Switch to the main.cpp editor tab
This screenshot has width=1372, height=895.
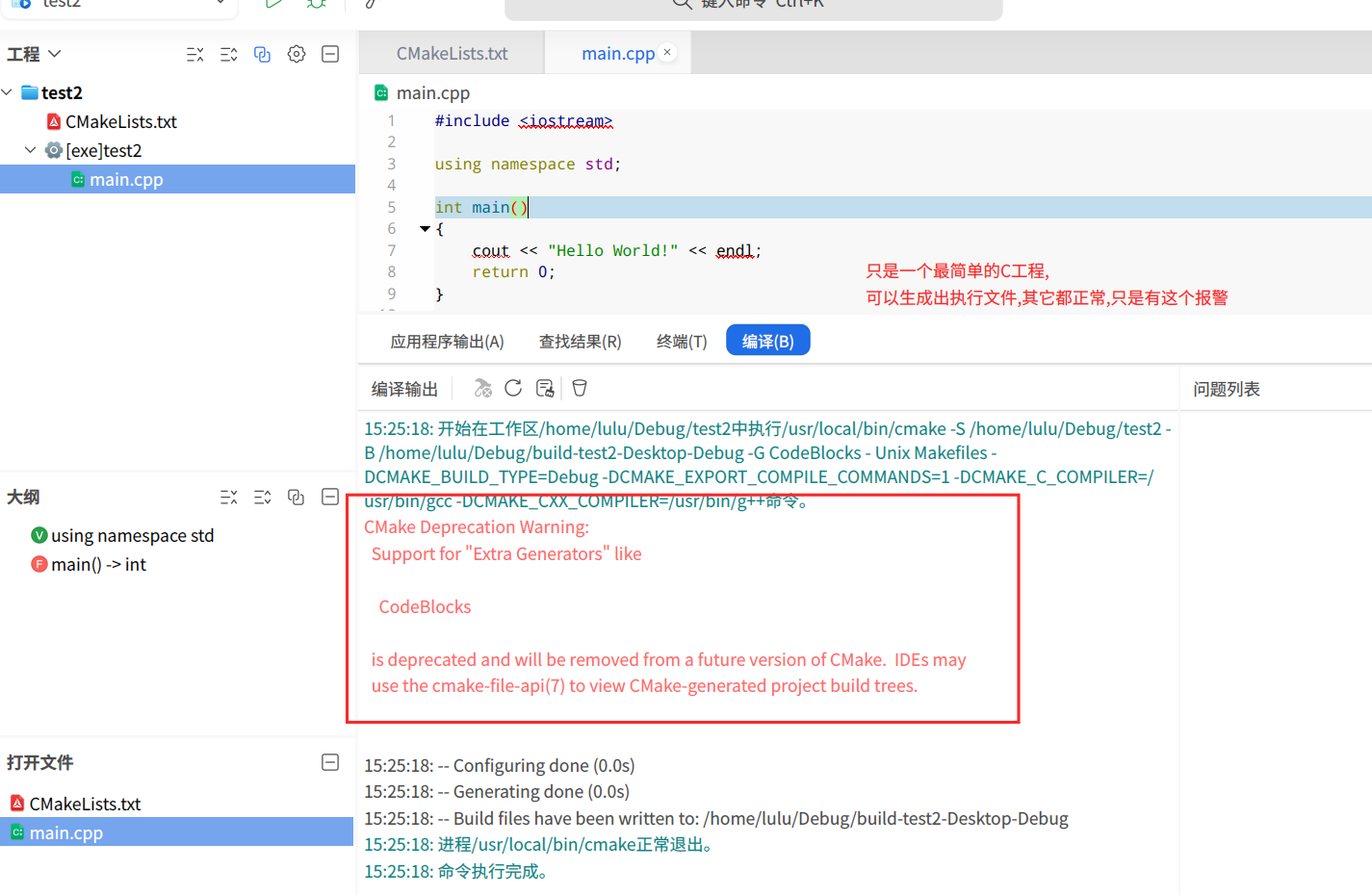[618, 54]
